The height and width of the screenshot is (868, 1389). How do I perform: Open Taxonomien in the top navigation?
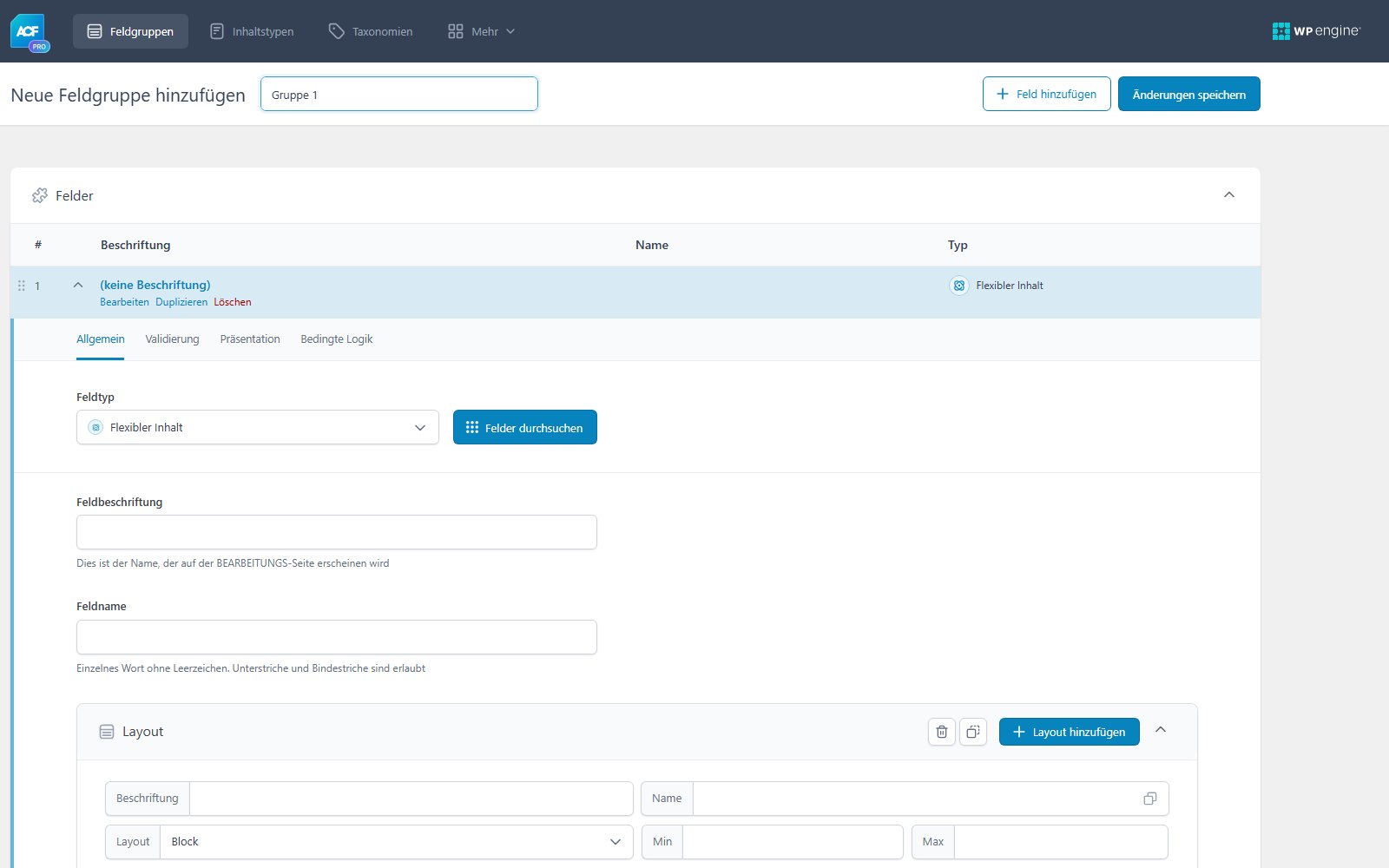(x=371, y=31)
